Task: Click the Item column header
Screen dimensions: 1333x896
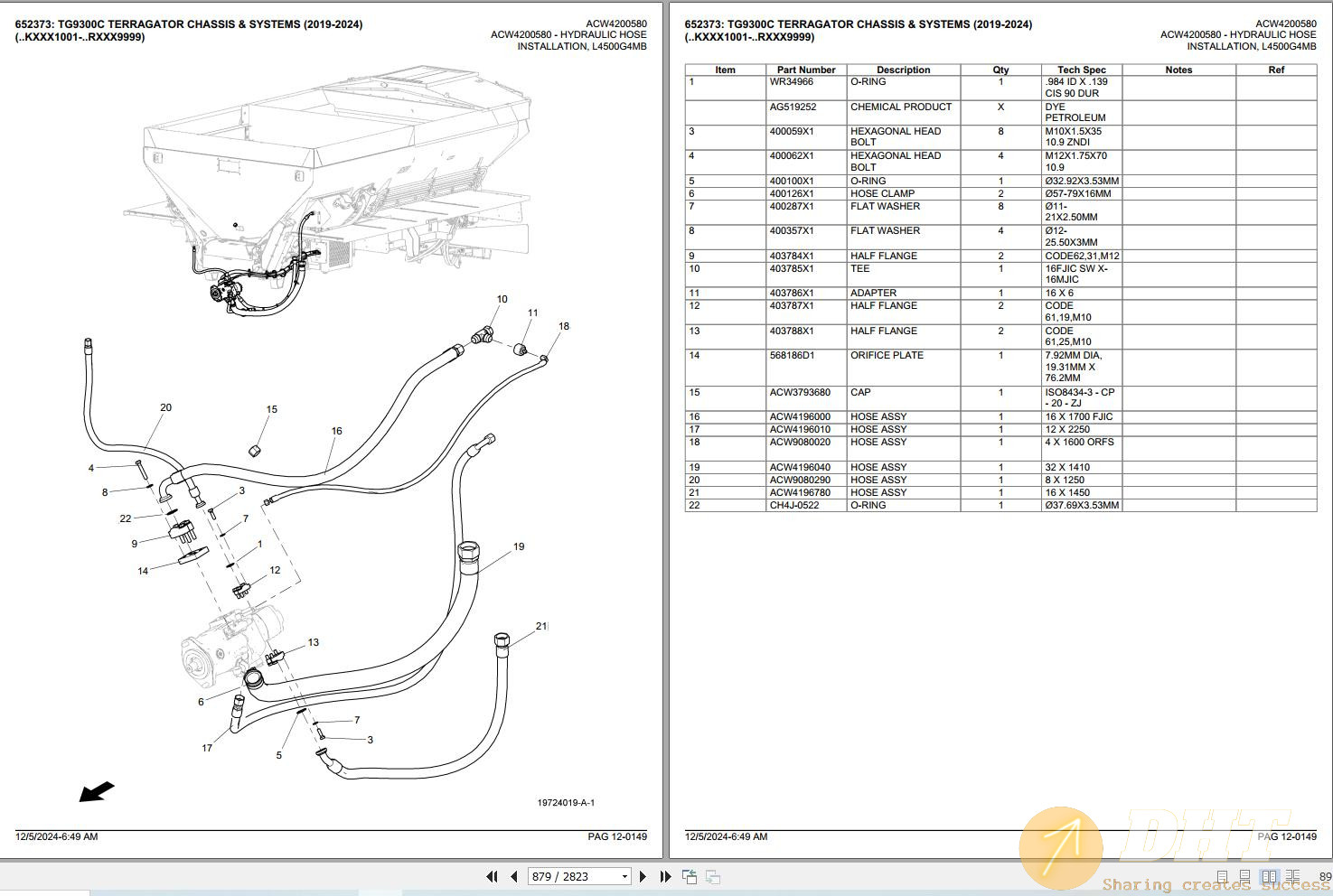Action: tap(726, 70)
